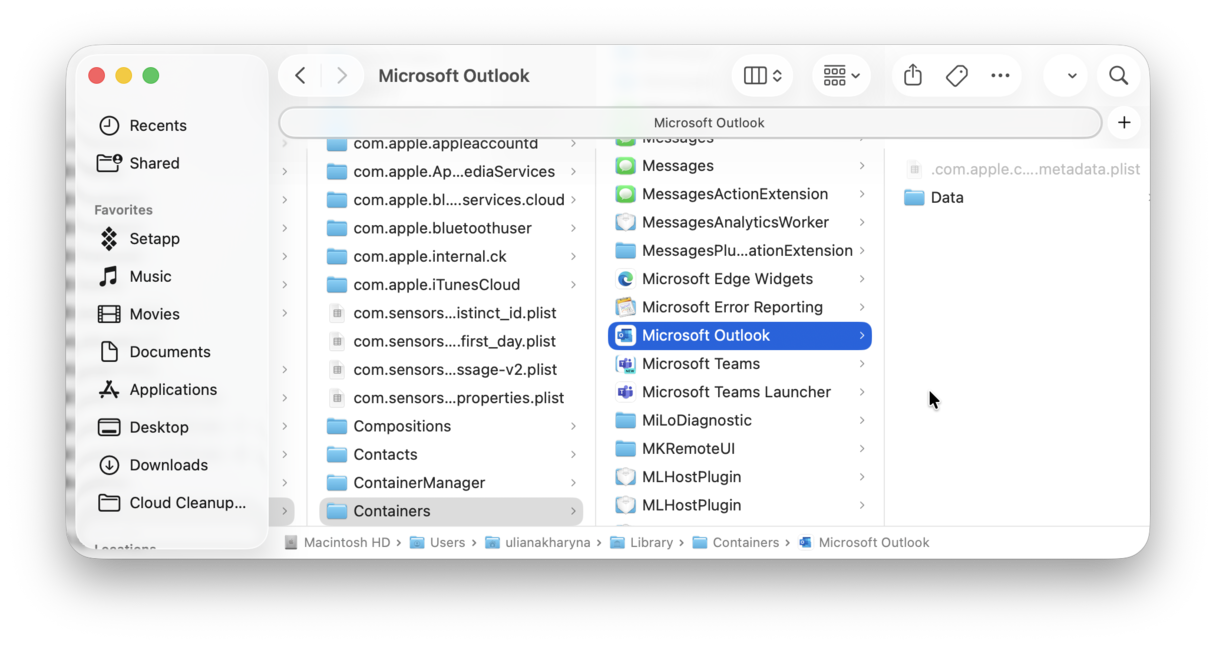Select the Containers folder row
Screen dimensions: 1216x646
tap(452, 511)
